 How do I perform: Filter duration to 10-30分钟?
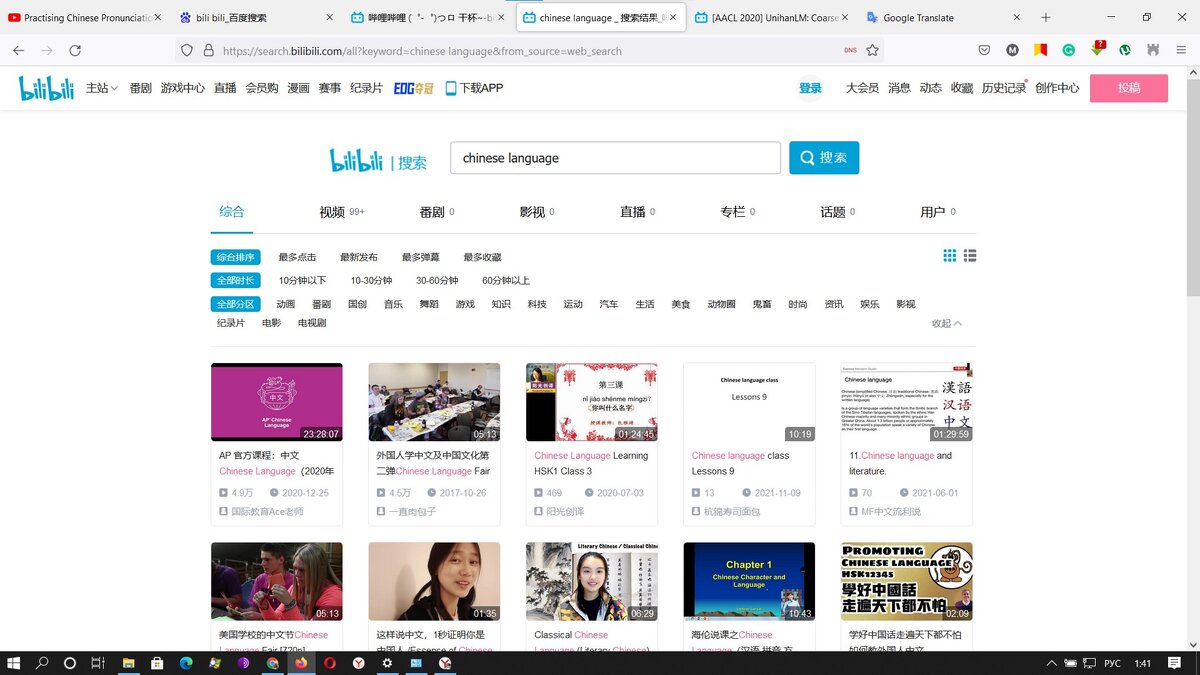[371, 280]
